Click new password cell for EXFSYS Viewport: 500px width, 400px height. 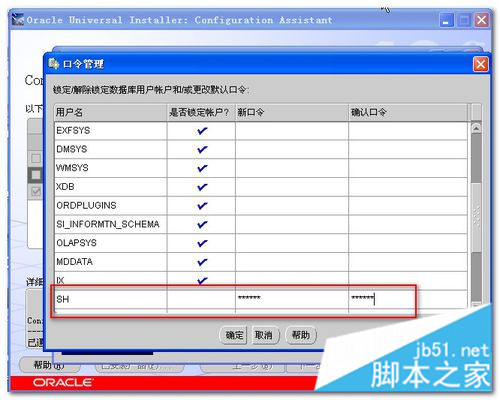click(x=292, y=131)
